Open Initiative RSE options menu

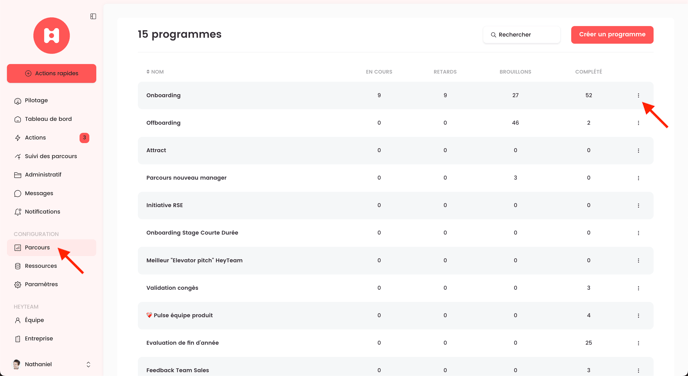click(638, 205)
